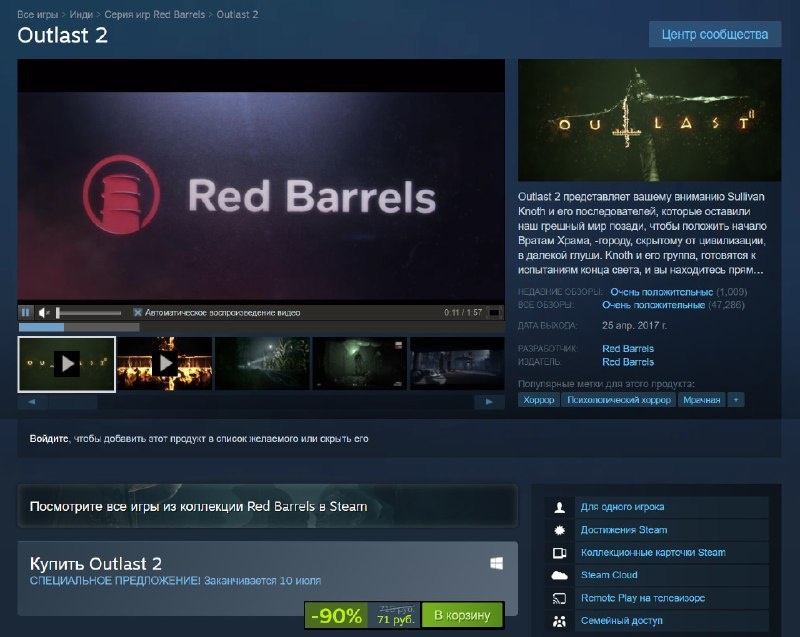Viewport: 800px width, 637px height.
Task: Open Steam Cloud link
Action: point(609,575)
